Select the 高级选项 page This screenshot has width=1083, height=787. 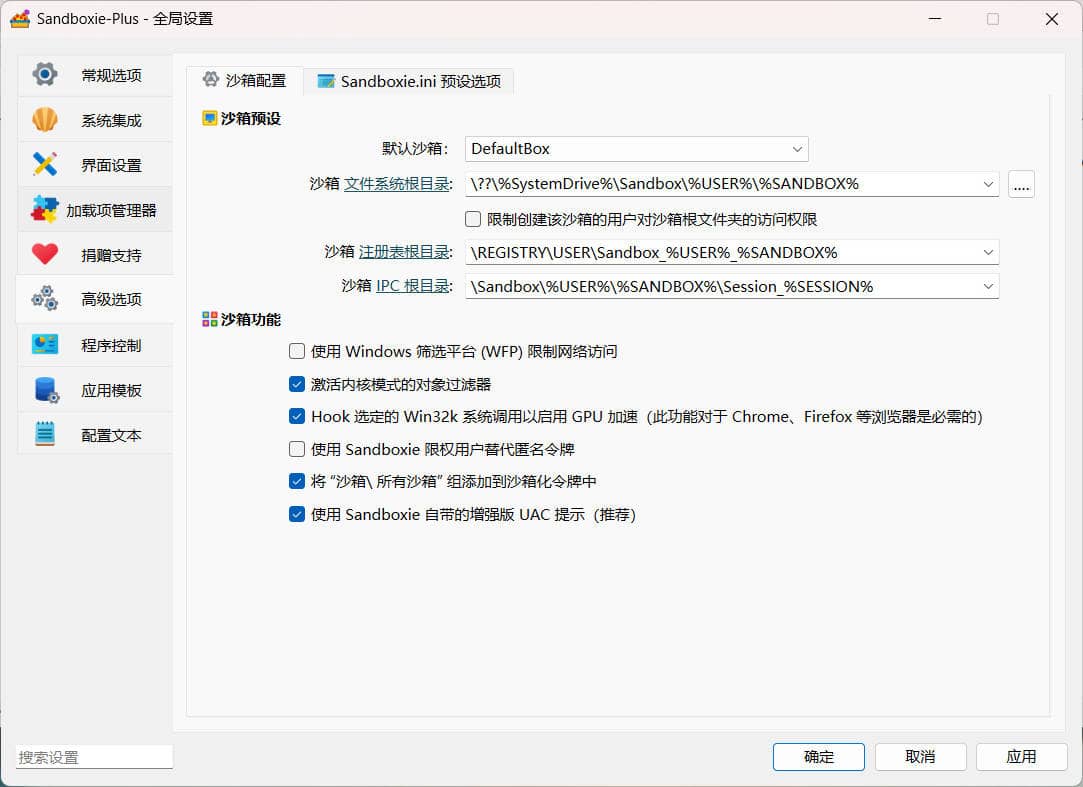[x=95, y=299]
